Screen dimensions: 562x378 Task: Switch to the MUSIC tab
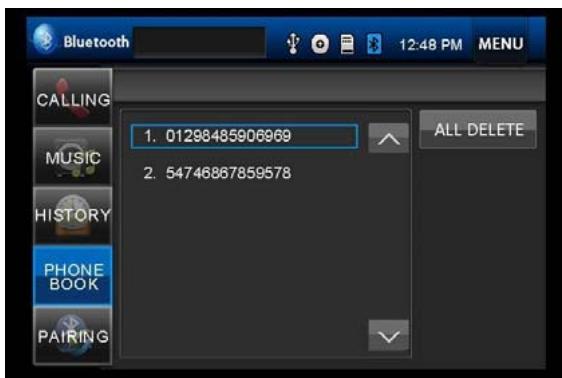pos(73,156)
